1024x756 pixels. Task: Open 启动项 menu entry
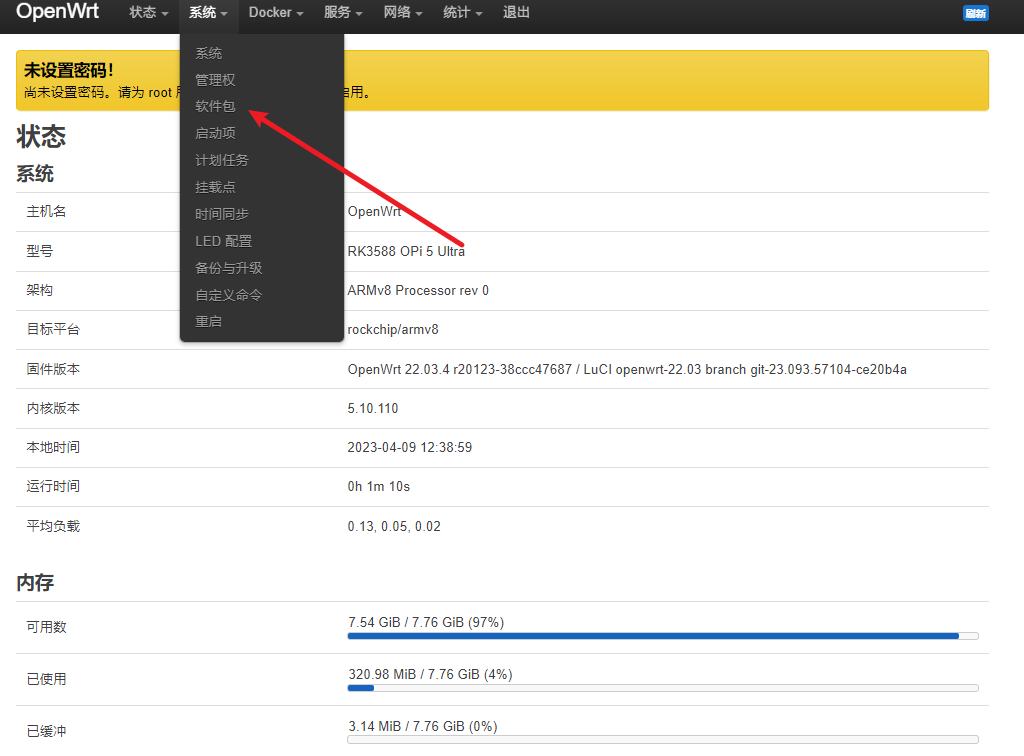click(x=215, y=133)
